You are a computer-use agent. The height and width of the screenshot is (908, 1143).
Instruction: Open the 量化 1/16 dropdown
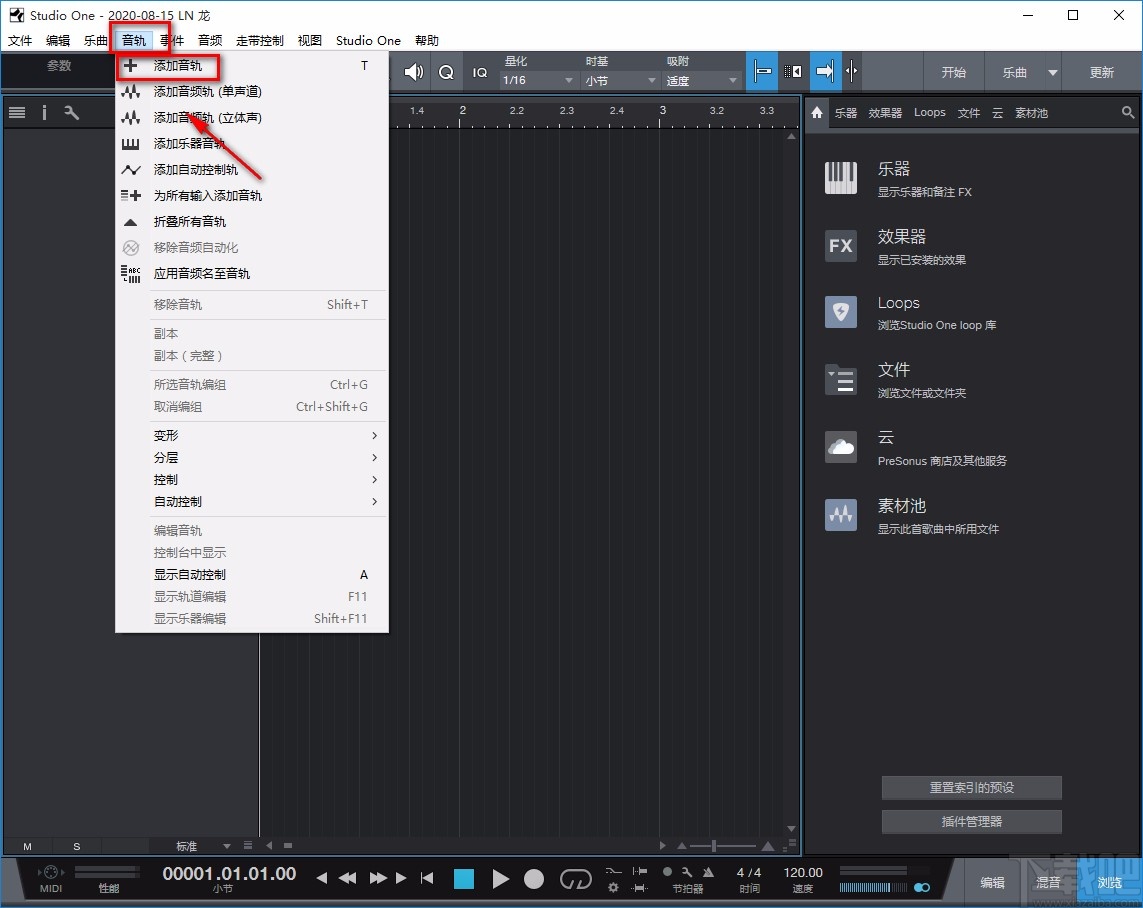click(538, 80)
